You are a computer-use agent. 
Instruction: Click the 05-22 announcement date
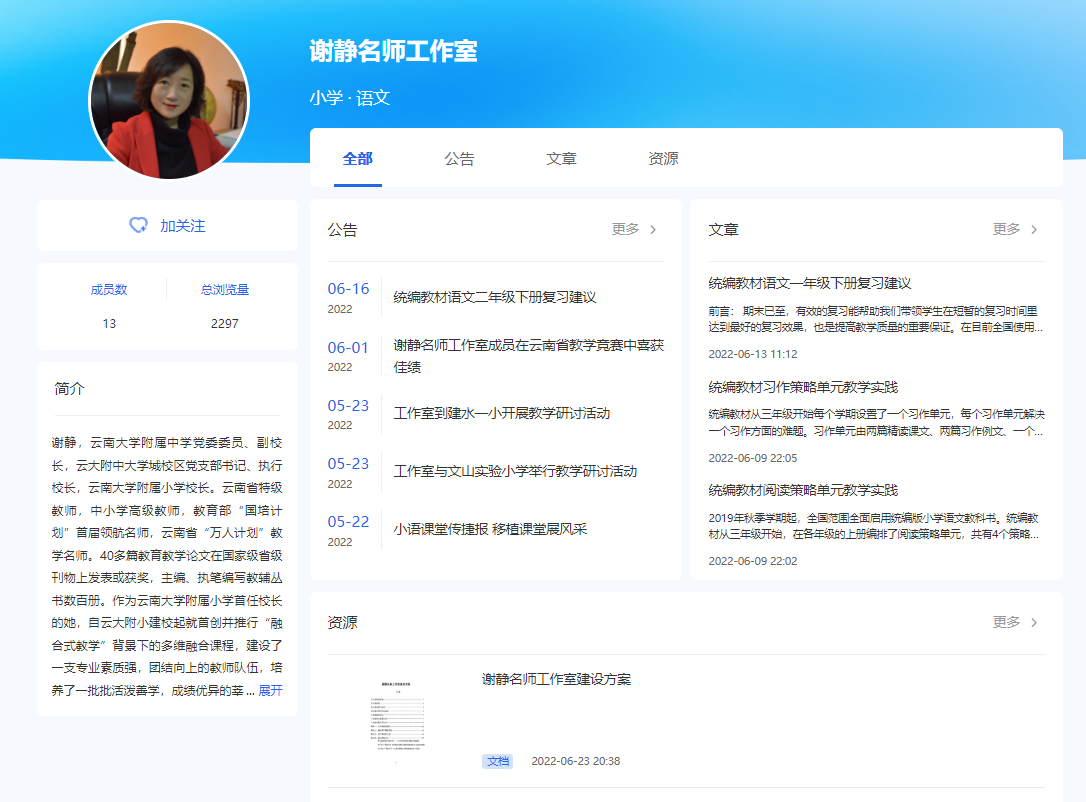[x=348, y=522]
